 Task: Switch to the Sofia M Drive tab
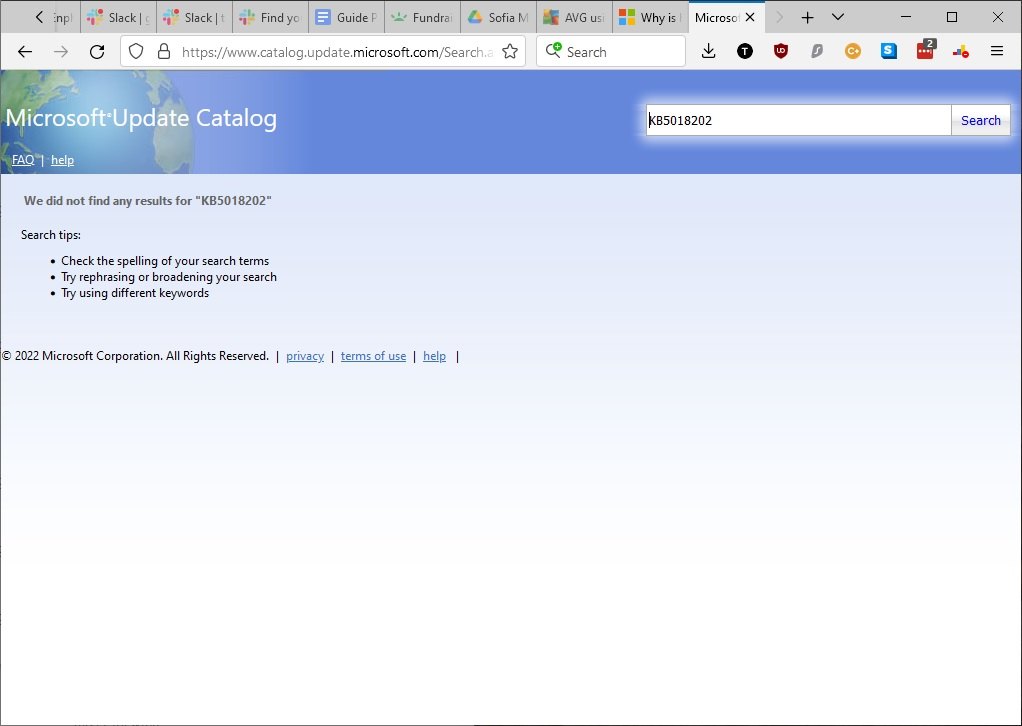coord(499,18)
